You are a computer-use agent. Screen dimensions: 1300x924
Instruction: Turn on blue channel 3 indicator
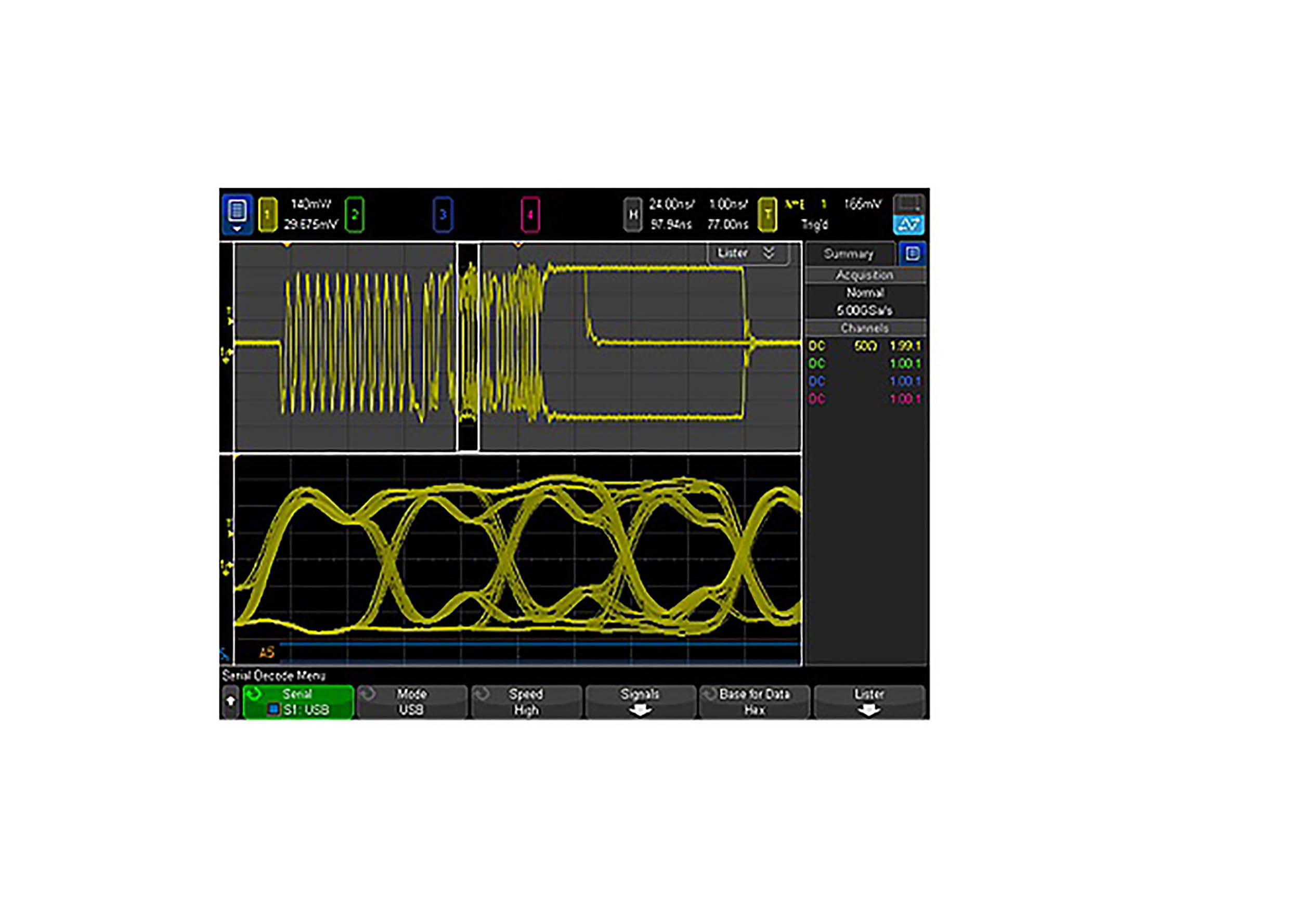pos(443,215)
